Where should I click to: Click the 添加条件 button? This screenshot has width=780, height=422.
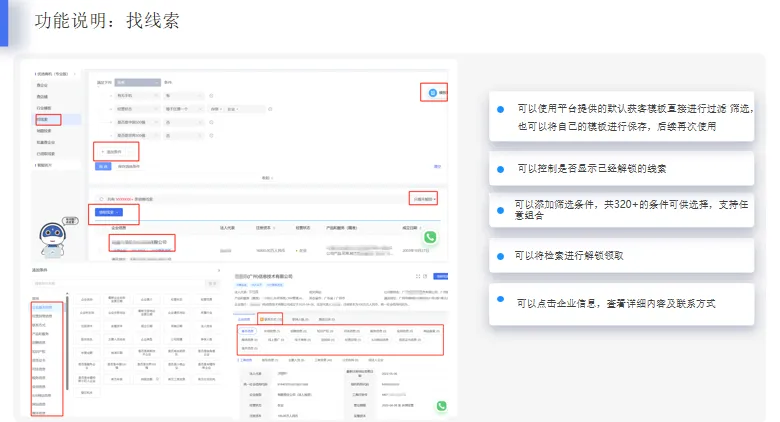112,152
